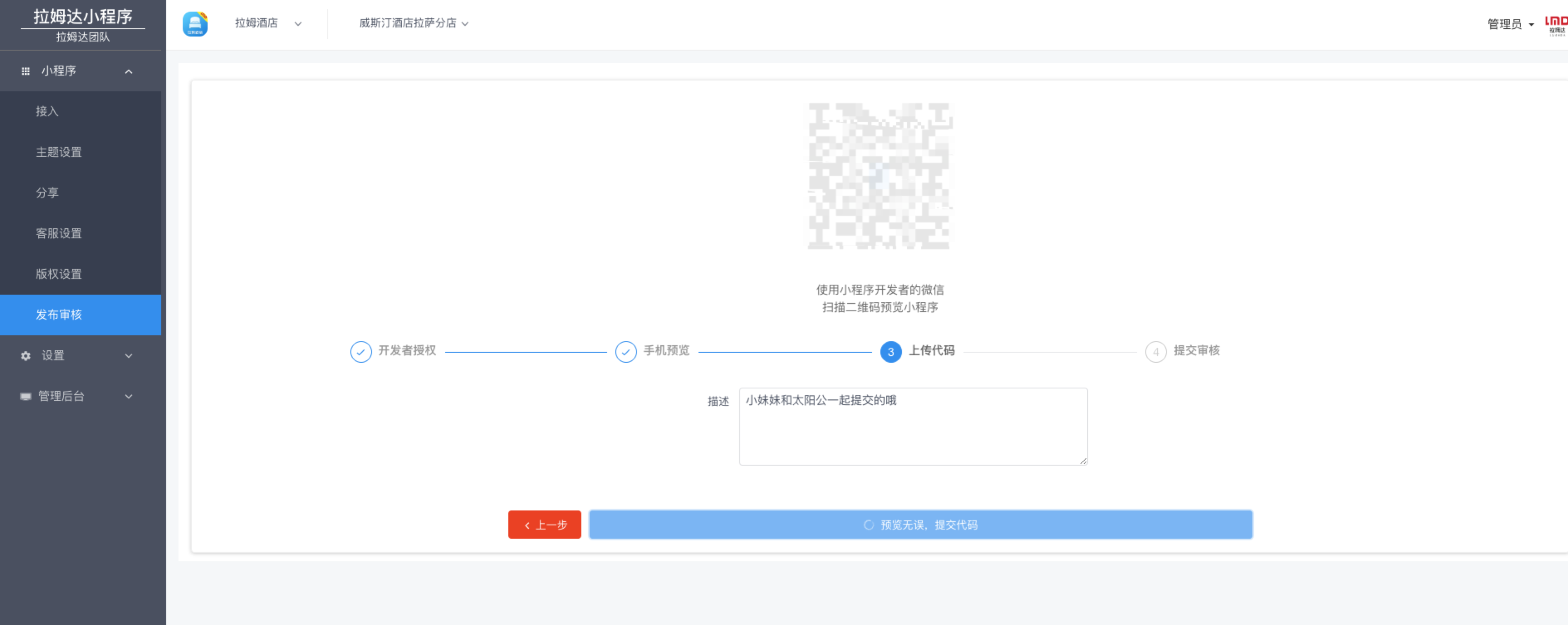The width and height of the screenshot is (1568, 625).
Task: Click the blue hotel app logo icon
Action: tap(195, 24)
